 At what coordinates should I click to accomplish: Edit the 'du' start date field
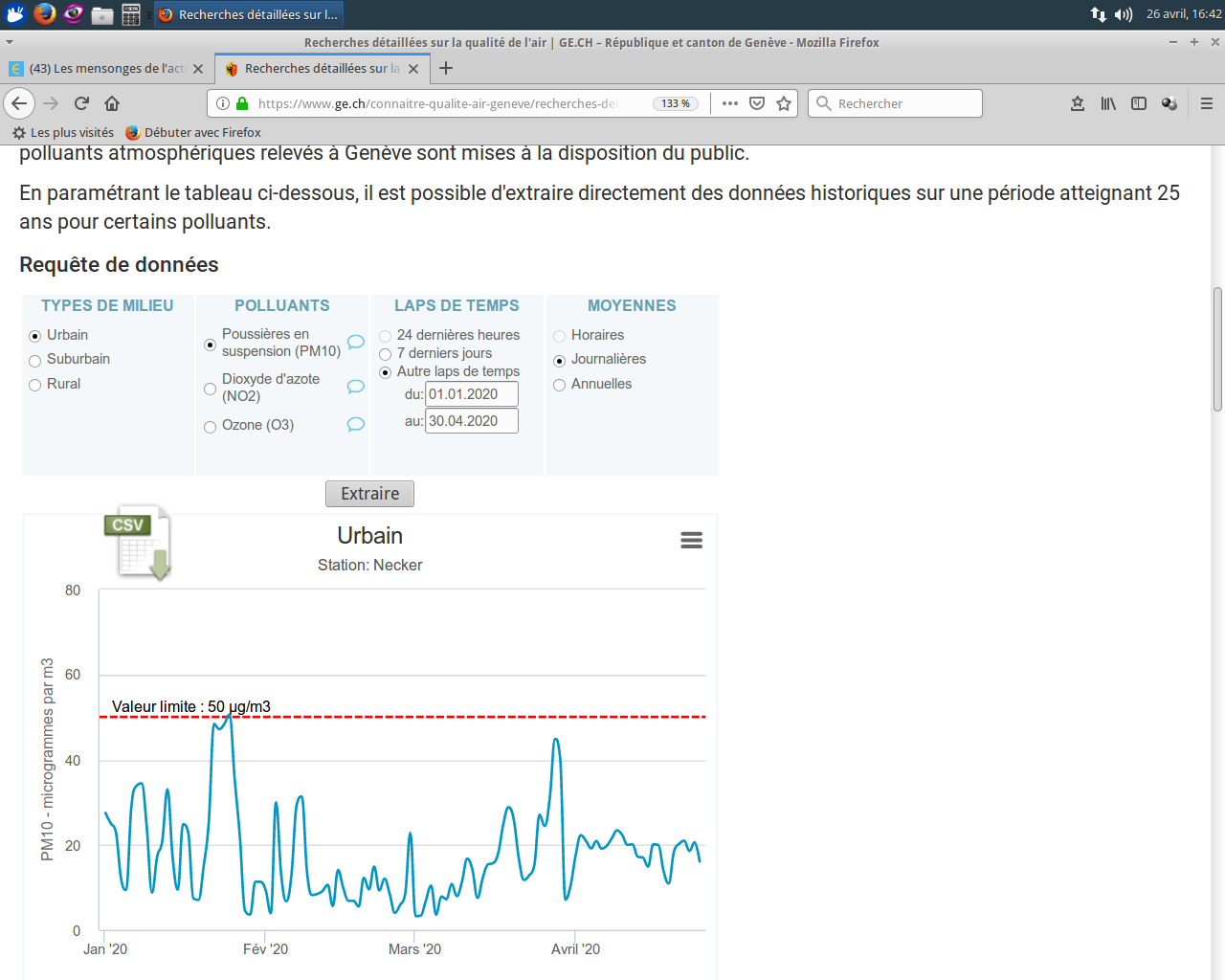click(472, 394)
